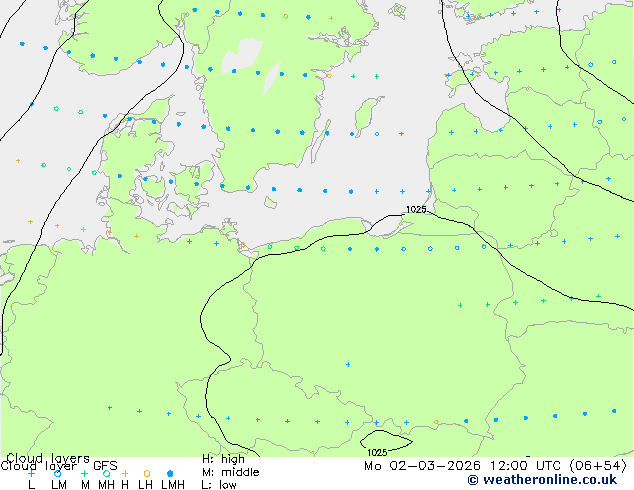Click the 'GFS' model label
This screenshot has width=634, height=490.
click(x=105, y=466)
